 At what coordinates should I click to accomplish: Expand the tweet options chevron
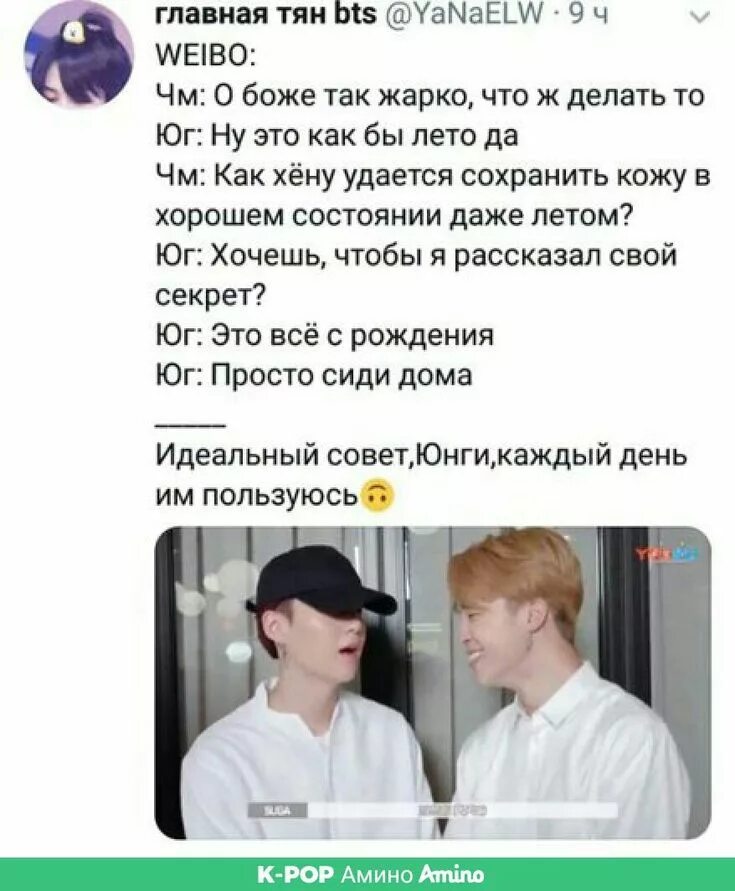click(699, 17)
